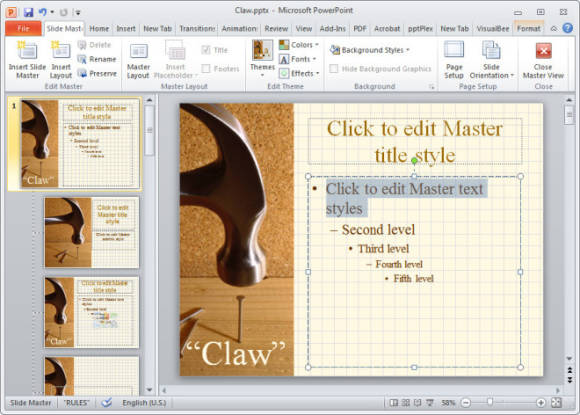580x415 pixels.
Task: Open the Background Styles dropdown
Action: pyautogui.click(x=370, y=50)
